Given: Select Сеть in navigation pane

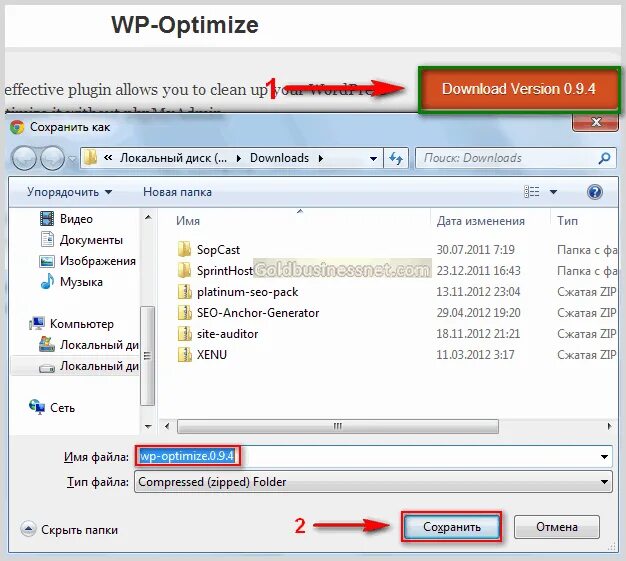Looking at the screenshot, I should coord(62,408).
